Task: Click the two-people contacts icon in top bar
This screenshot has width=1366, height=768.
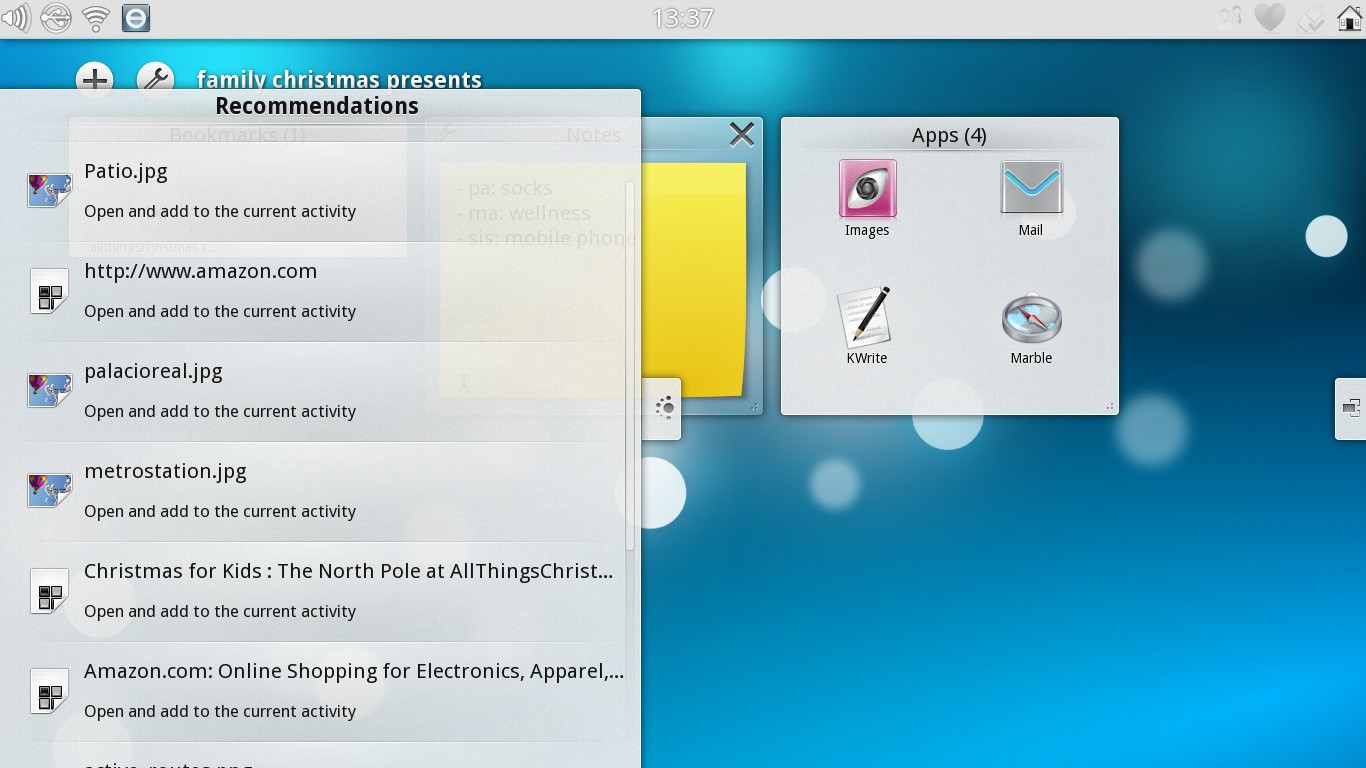Action: point(1230,17)
